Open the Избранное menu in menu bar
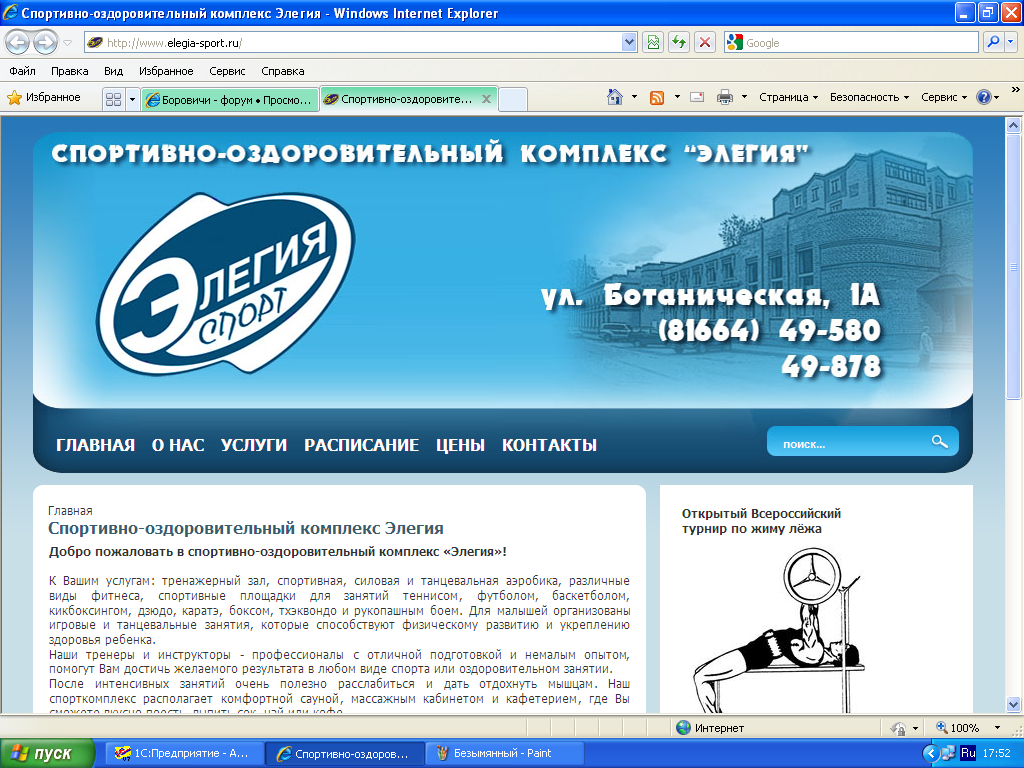The image size is (1024, 768). 166,71
